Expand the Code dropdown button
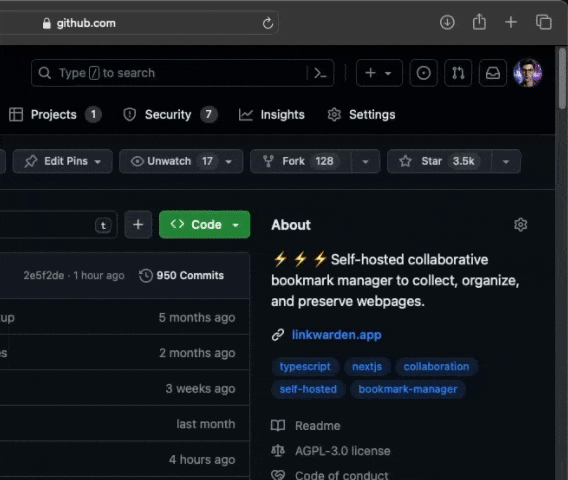Image resolution: width=568 pixels, height=480 pixels. pyautogui.click(x=205, y=225)
